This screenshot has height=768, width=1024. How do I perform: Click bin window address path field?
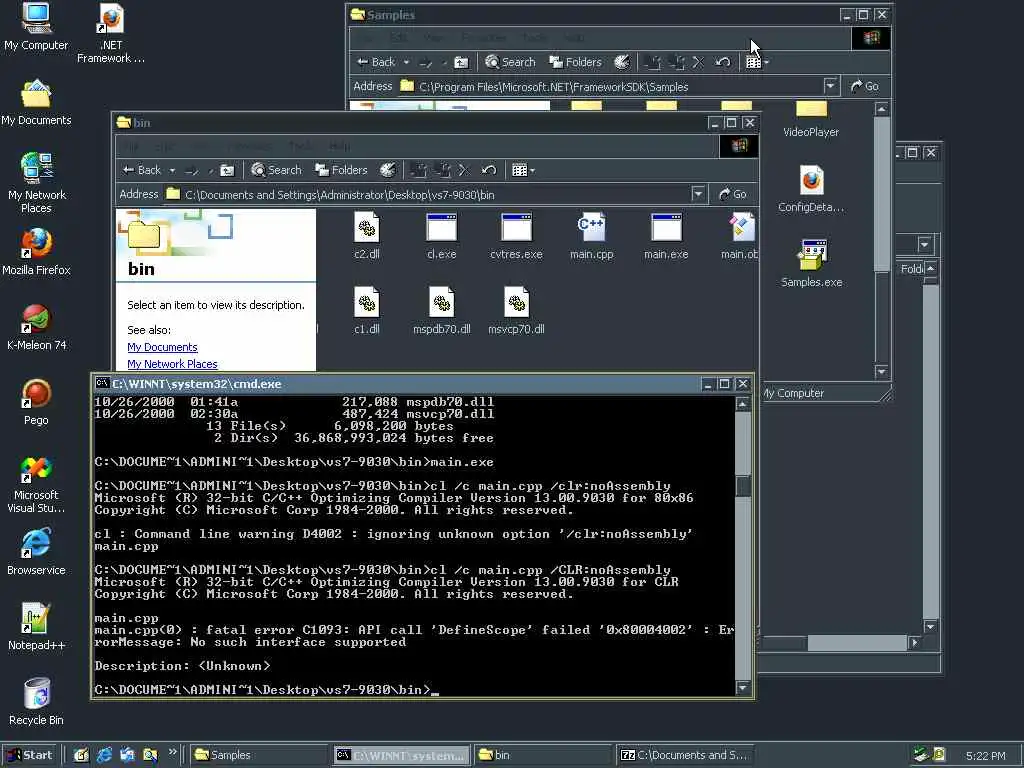(x=428, y=194)
